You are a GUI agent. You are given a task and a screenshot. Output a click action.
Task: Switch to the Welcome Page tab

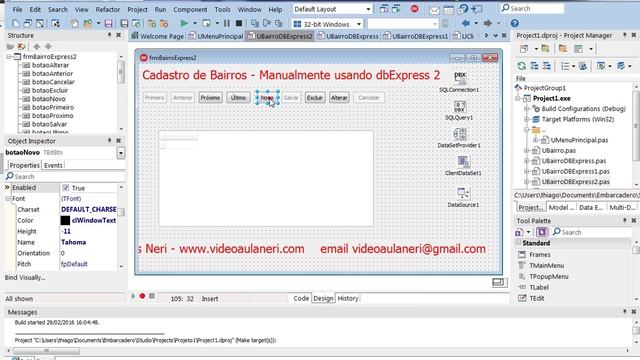tap(158, 36)
